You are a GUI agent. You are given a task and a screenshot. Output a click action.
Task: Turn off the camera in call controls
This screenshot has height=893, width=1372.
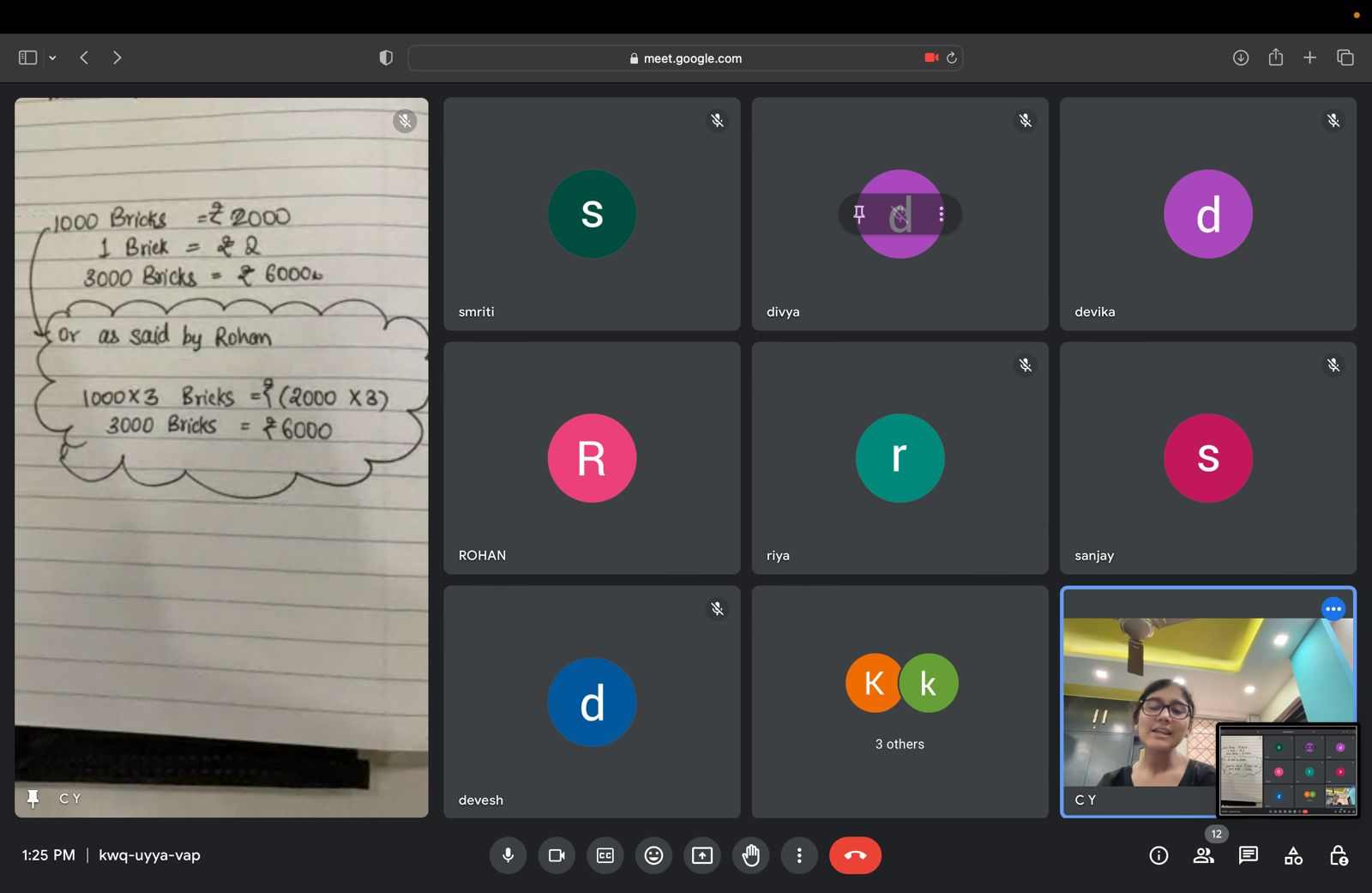(557, 855)
